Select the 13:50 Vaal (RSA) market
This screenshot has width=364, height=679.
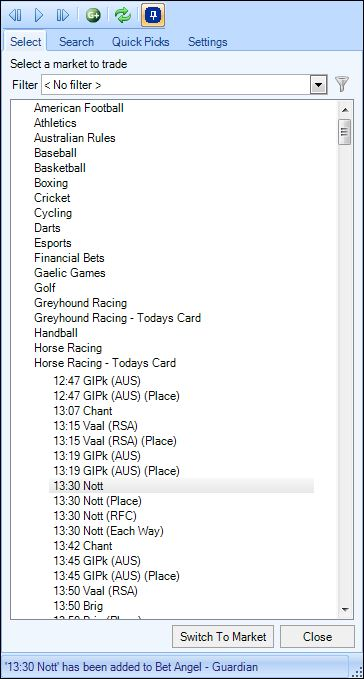(96, 591)
